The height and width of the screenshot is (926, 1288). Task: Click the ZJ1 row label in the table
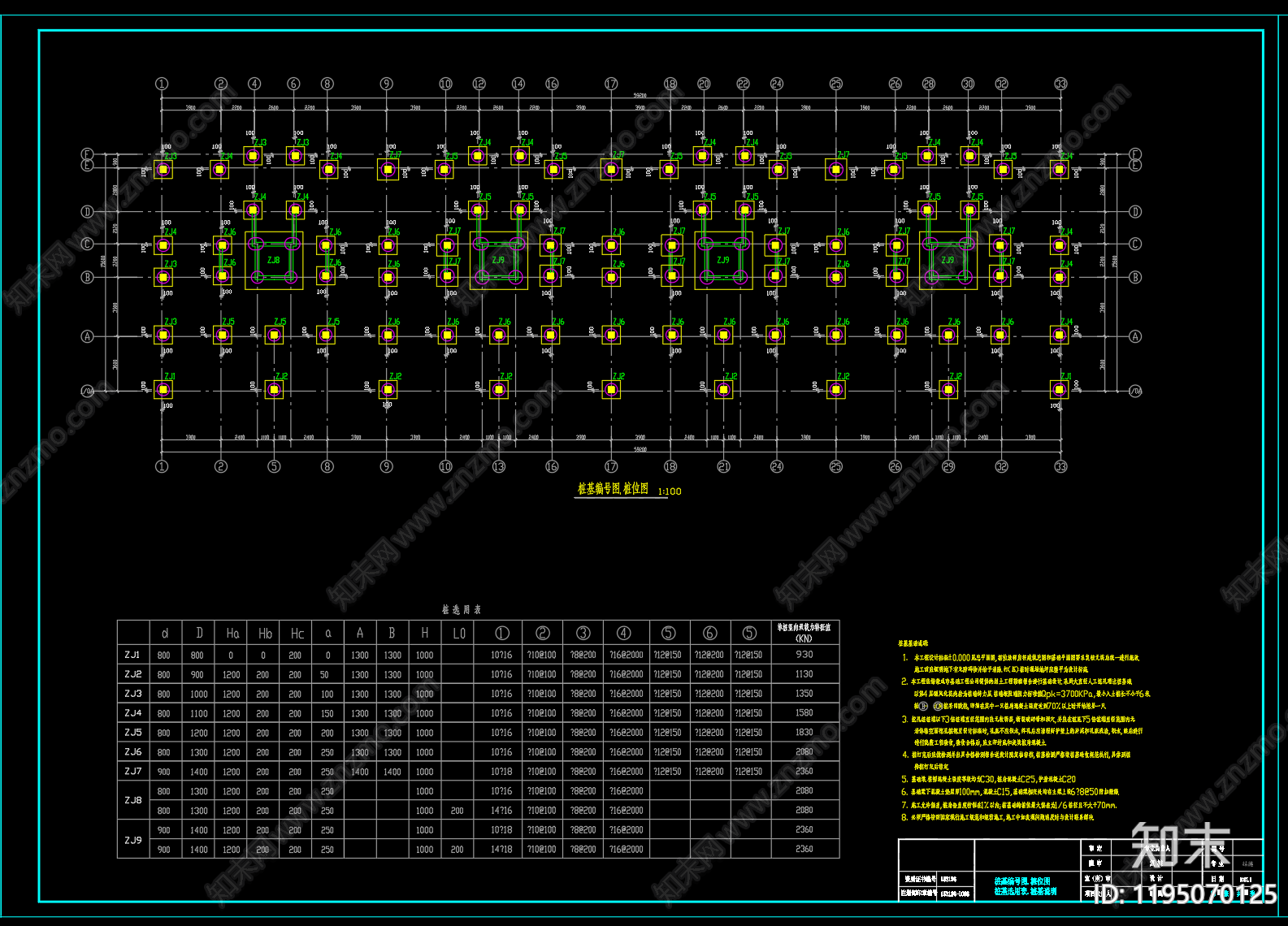tap(132, 655)
